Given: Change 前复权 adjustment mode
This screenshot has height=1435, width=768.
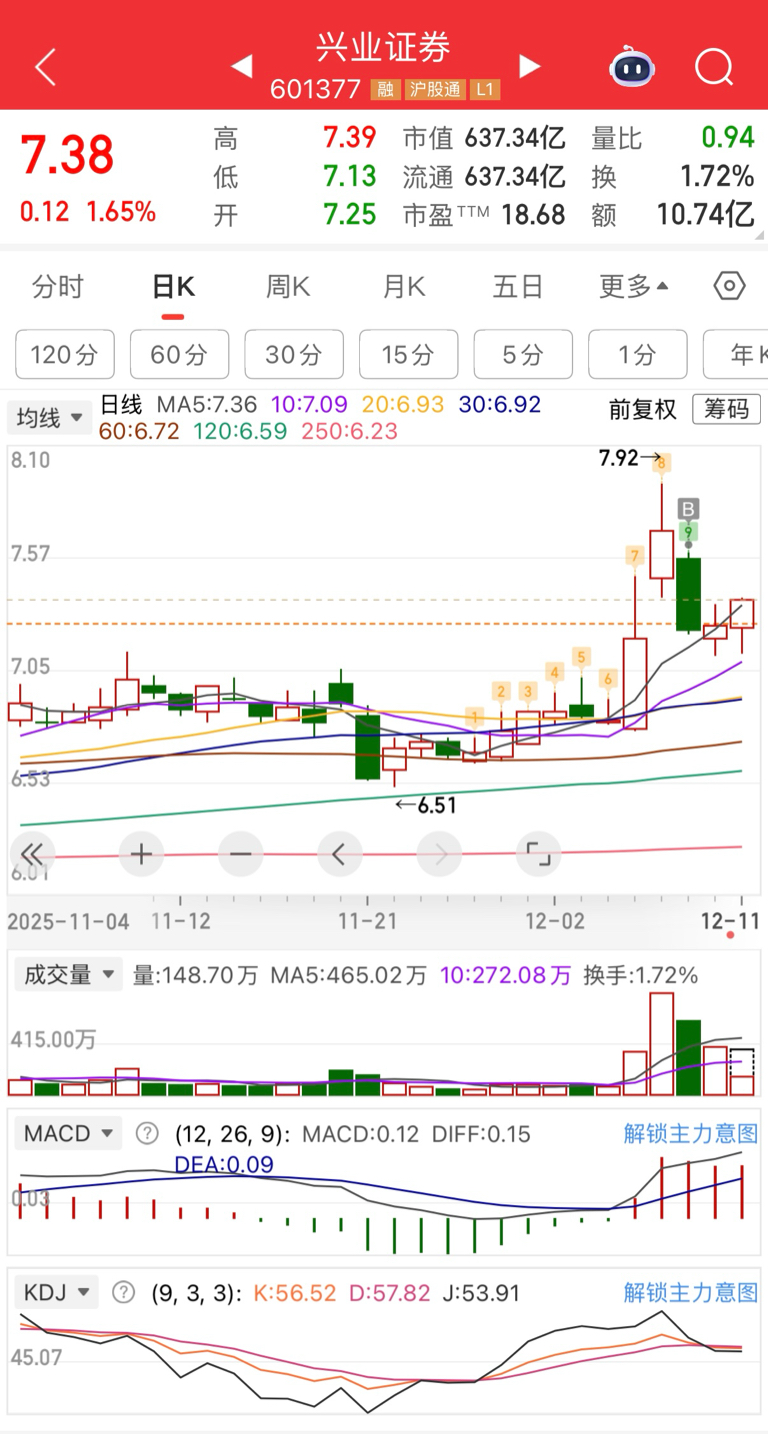Looking at the screenshot, I should [642, 409].
